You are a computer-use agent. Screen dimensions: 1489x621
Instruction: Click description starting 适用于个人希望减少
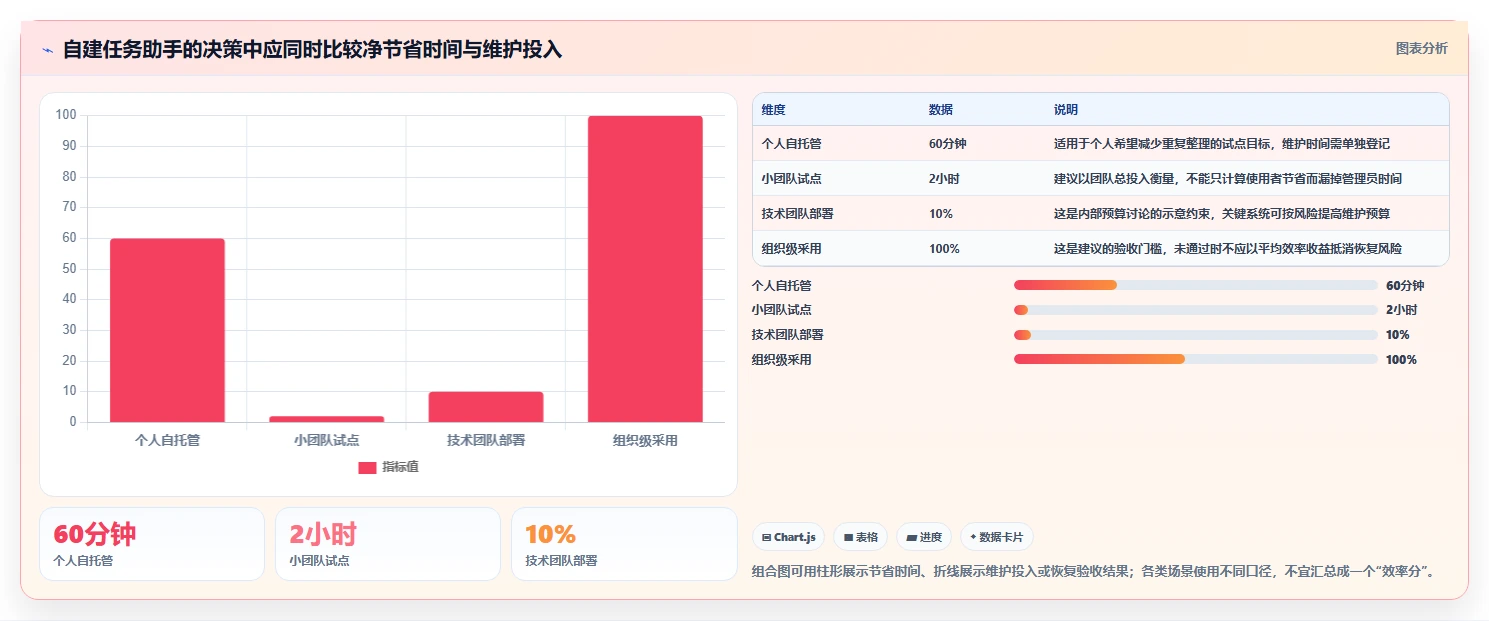pyautogui.click(x=1222, y=144)
